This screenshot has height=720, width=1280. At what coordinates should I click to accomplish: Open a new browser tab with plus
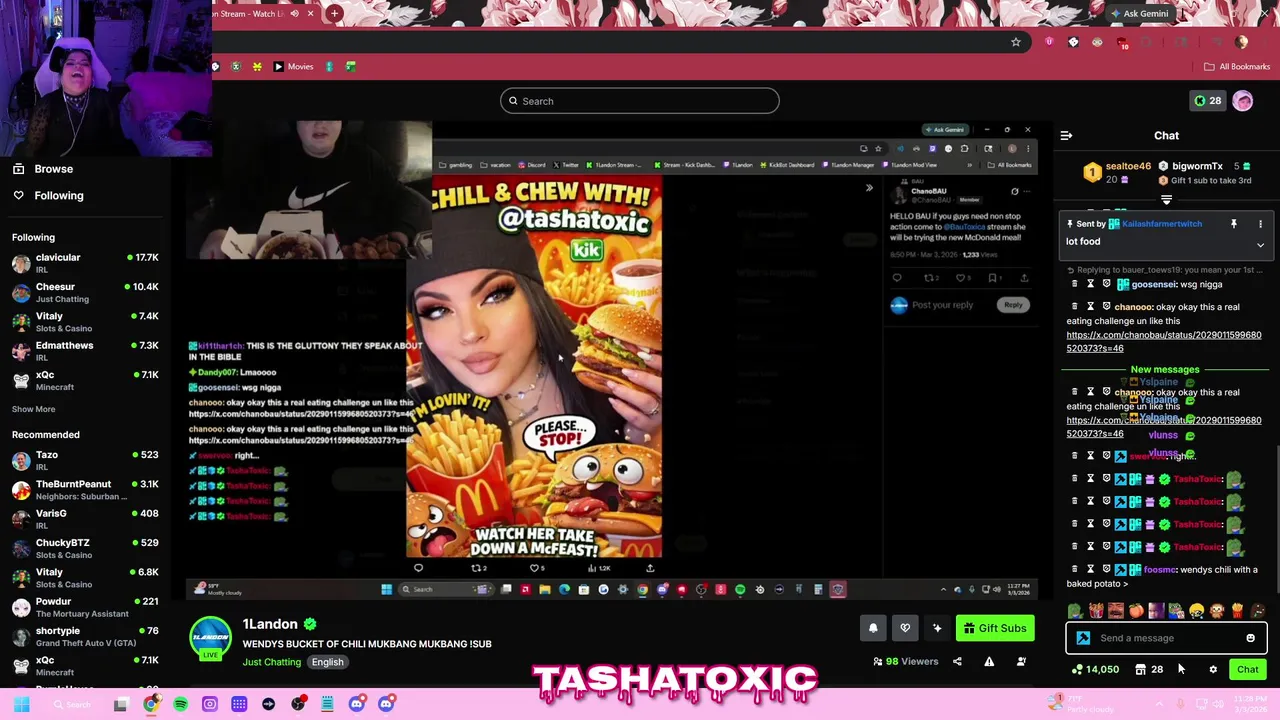(x=335, y=14)
